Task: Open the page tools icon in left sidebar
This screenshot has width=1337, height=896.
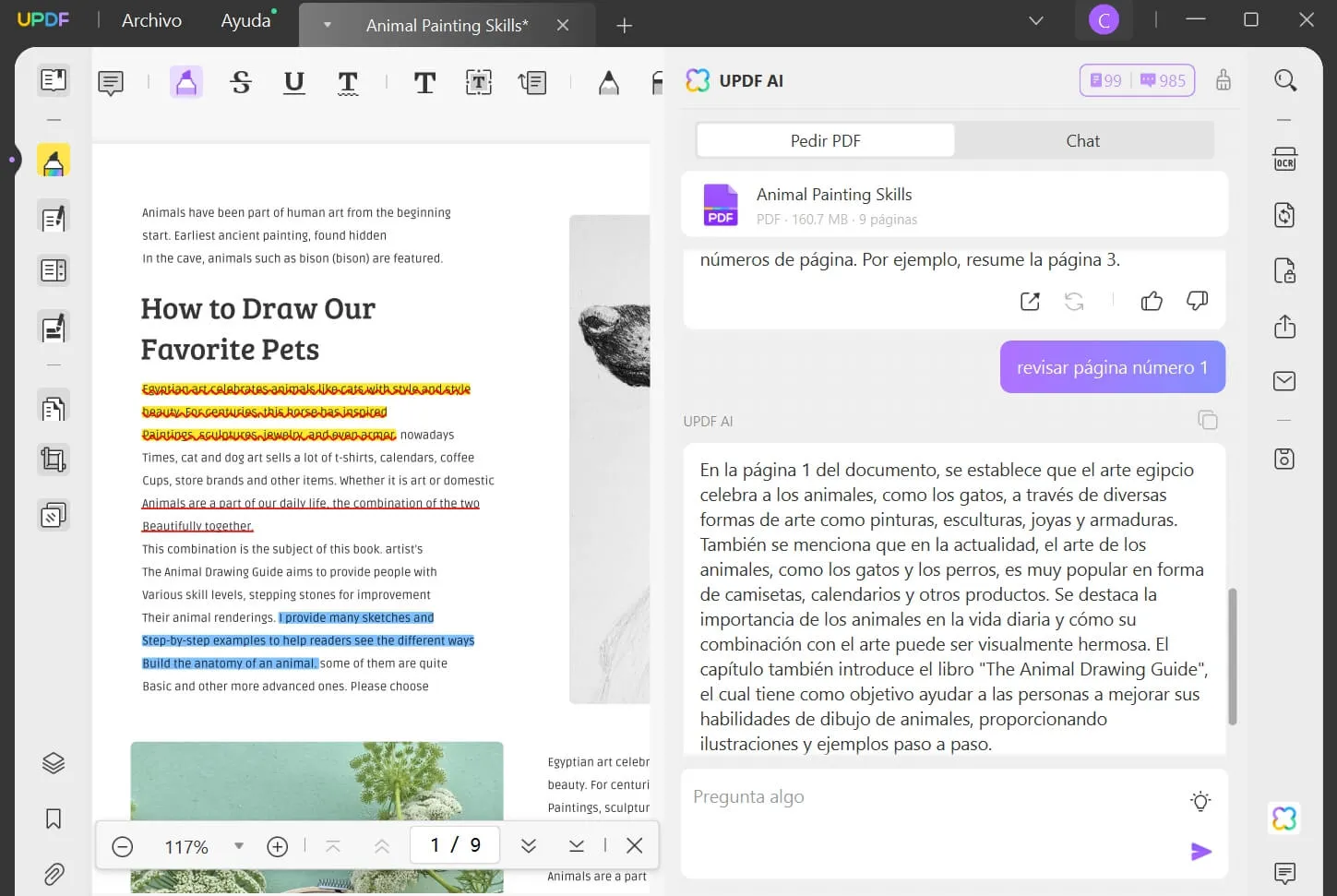Action: (54, 407)
